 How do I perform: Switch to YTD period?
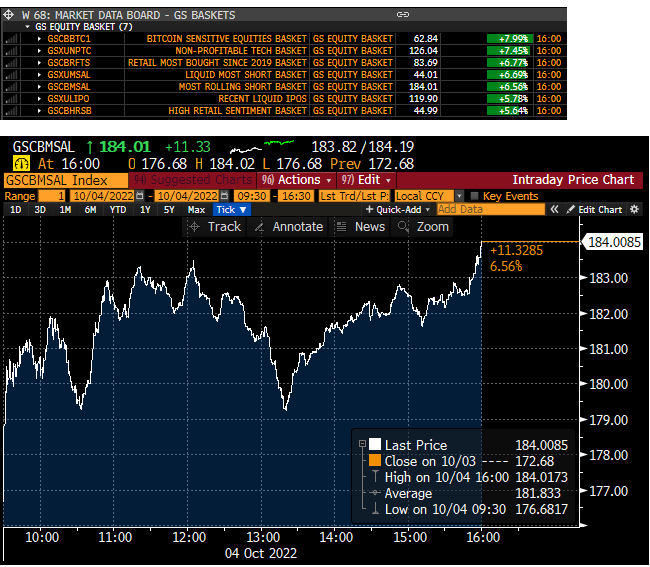click(118, 210)
